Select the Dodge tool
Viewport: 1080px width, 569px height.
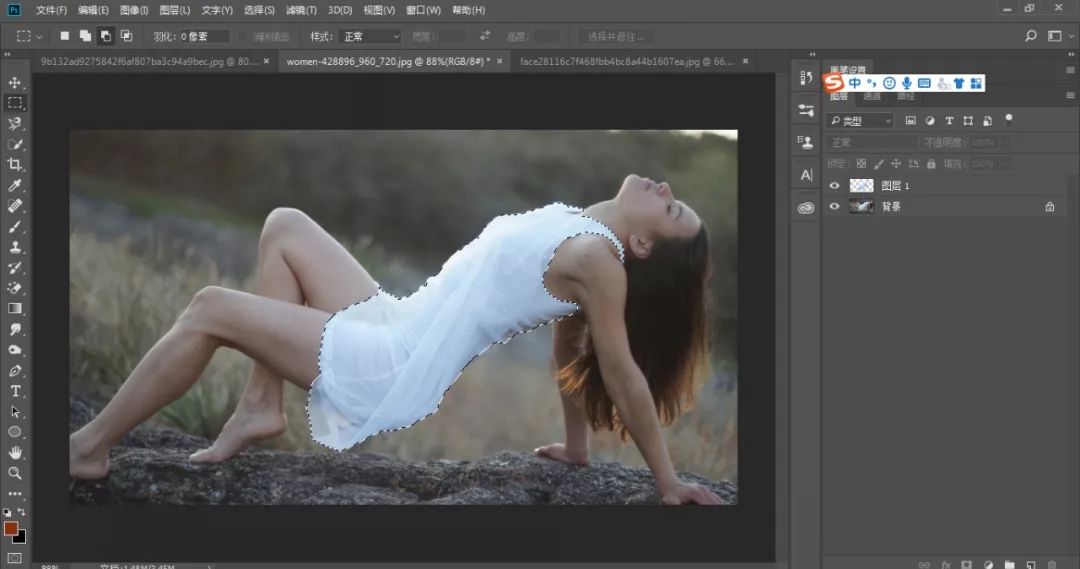(14, 350)
